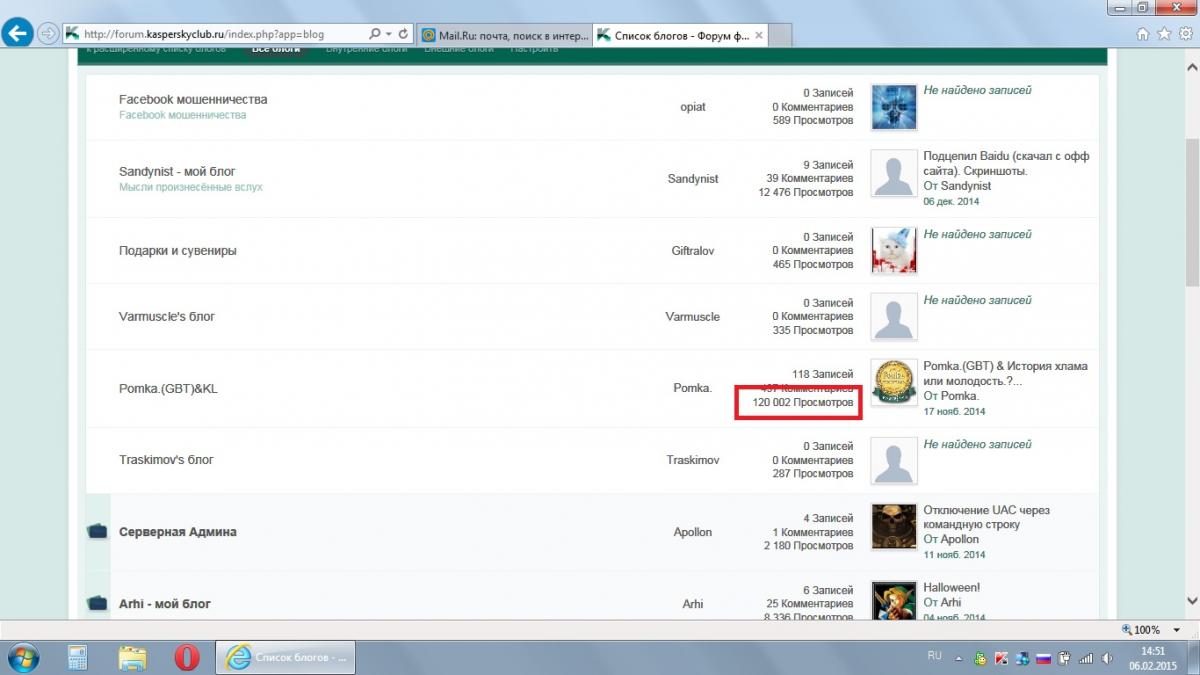Close the Список блогов tab

tap(758, 35)
